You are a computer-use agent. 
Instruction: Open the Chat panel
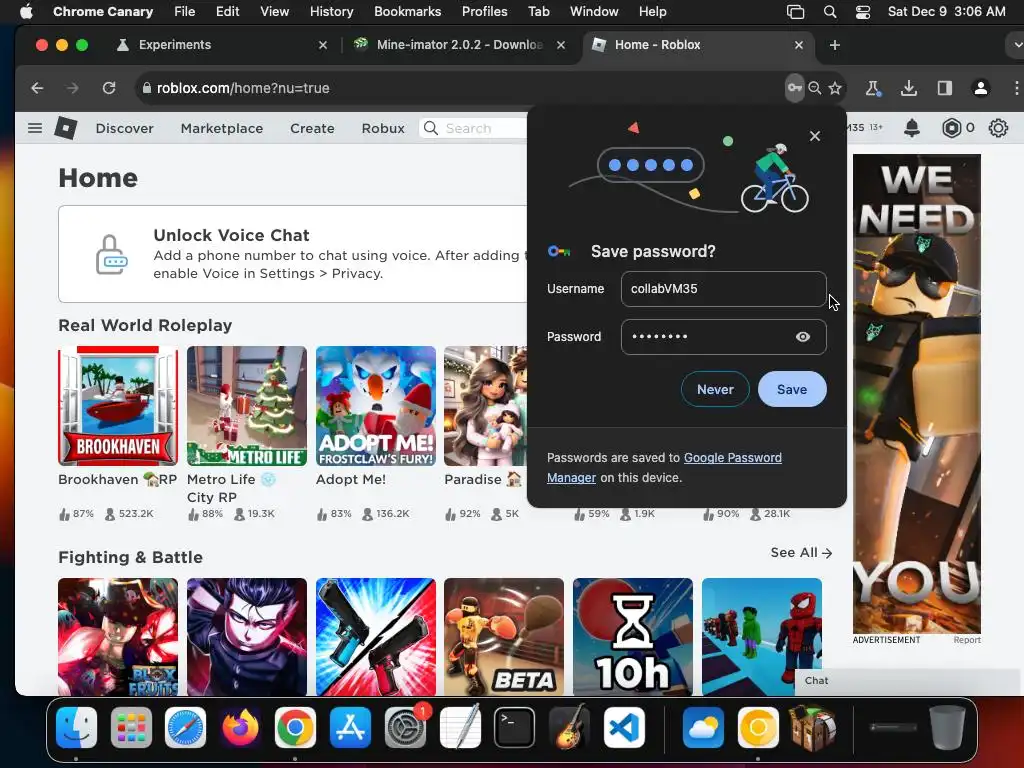908,681
